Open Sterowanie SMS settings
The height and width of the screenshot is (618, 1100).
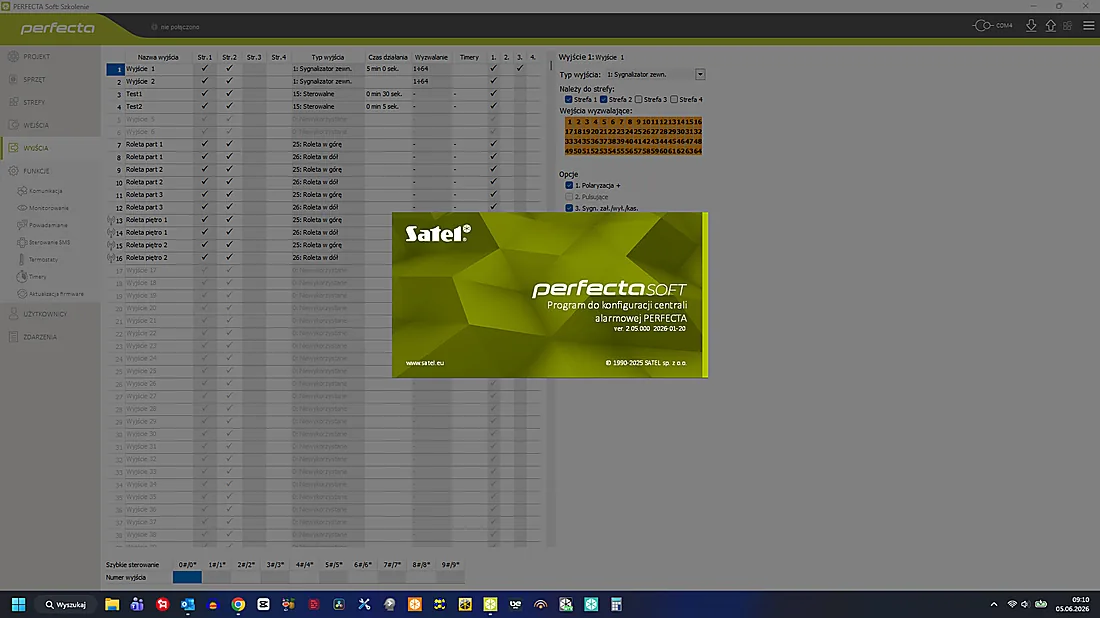pos(49,242)
